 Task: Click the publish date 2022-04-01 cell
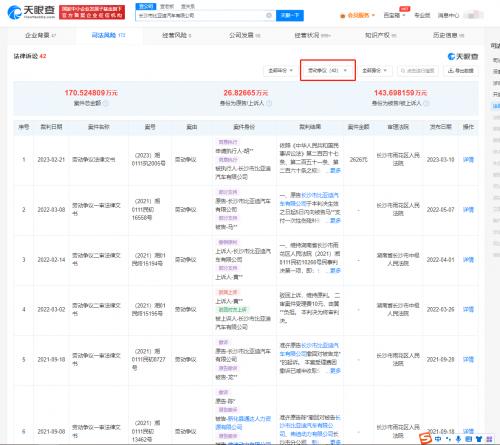pyautogui.click(x=440, y=260)
